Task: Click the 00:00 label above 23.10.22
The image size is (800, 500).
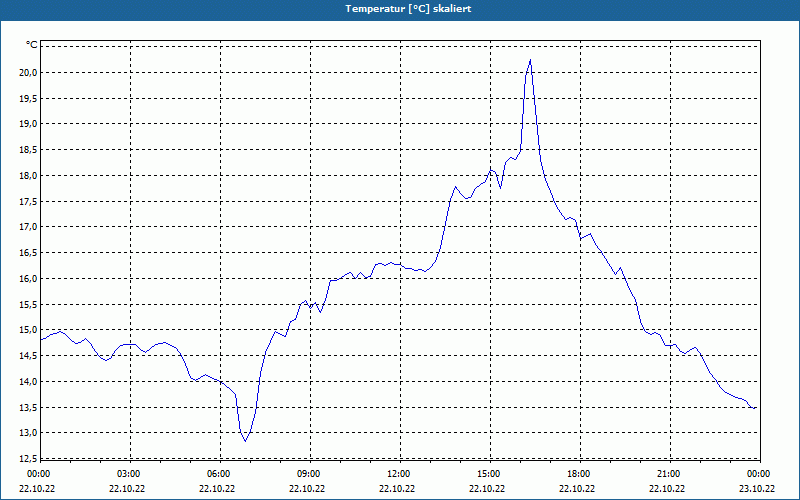Action: pyautogui.click(x=758, y=474)
